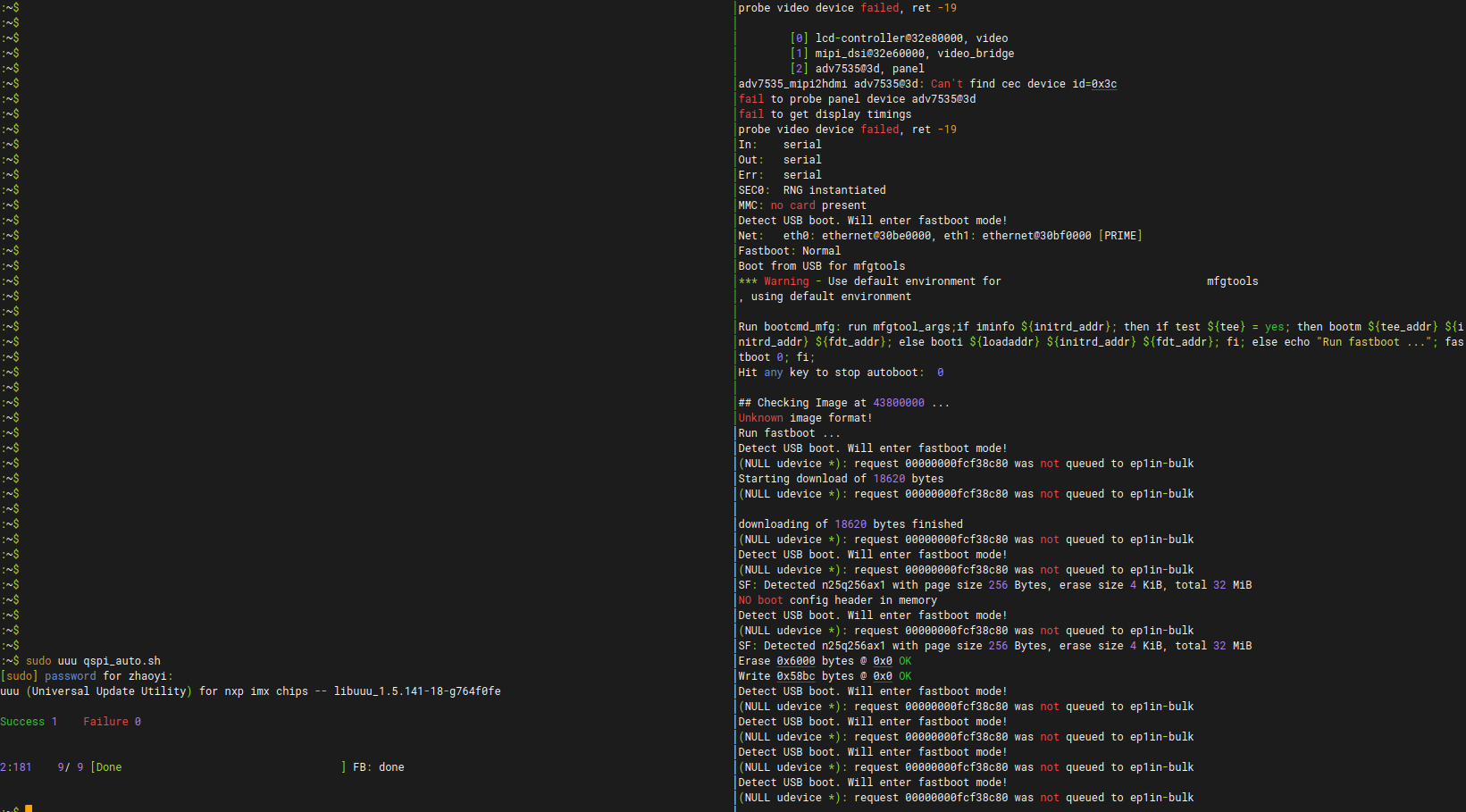Click 'fail to probe panel device adv7535@3d' line
Image resolution: width=1466 pixels, height=812 pixels.
[x=857, y=99]
